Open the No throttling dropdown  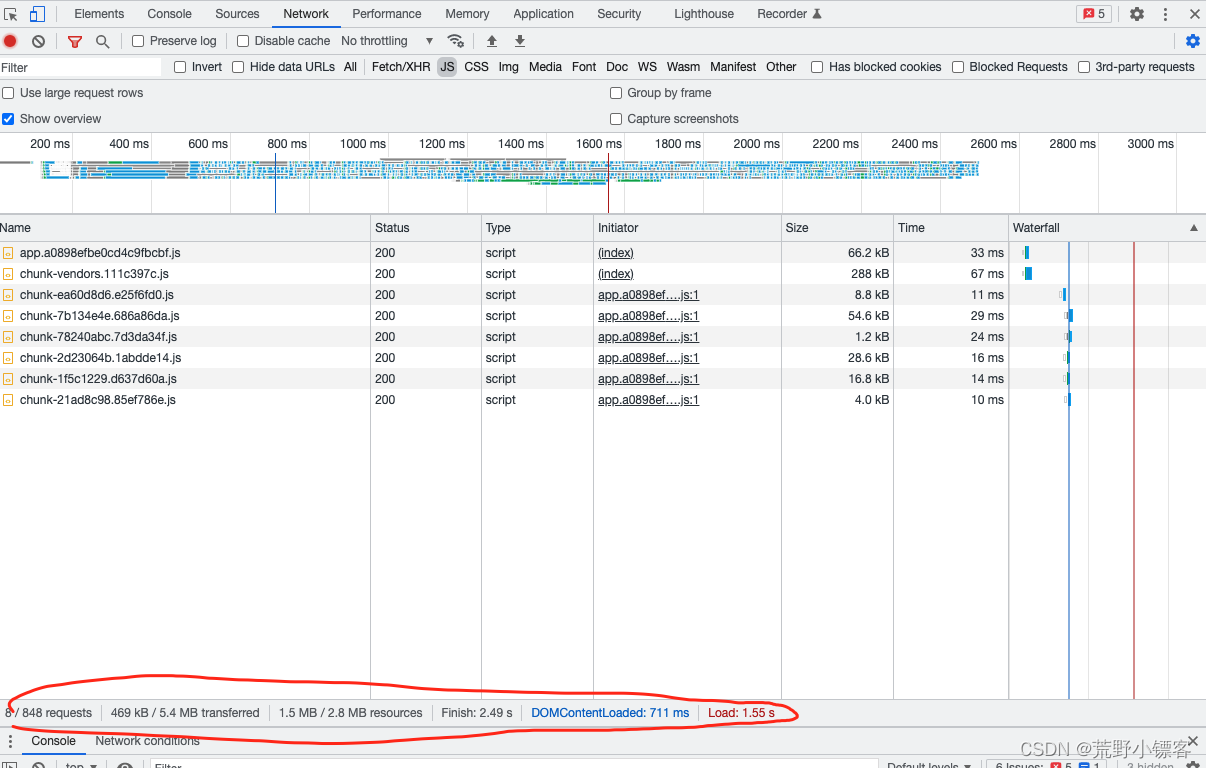[387, 41]
